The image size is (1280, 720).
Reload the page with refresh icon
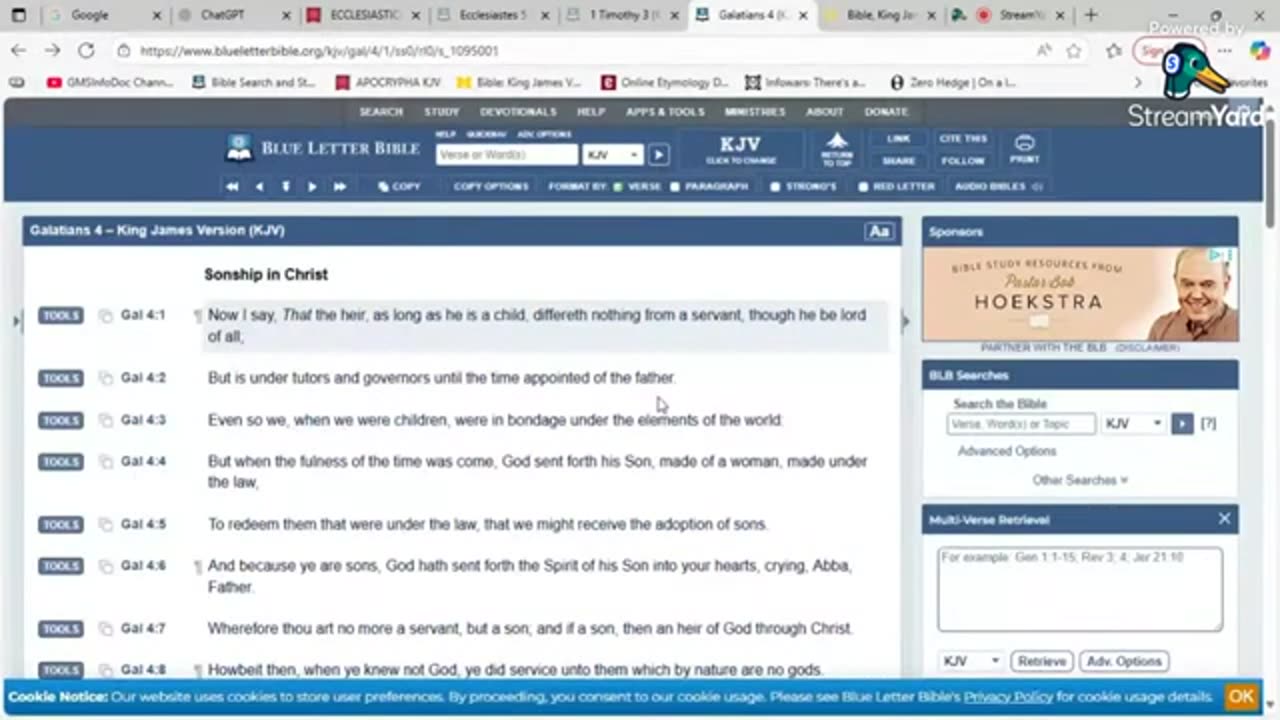click(x=86, y=50)
